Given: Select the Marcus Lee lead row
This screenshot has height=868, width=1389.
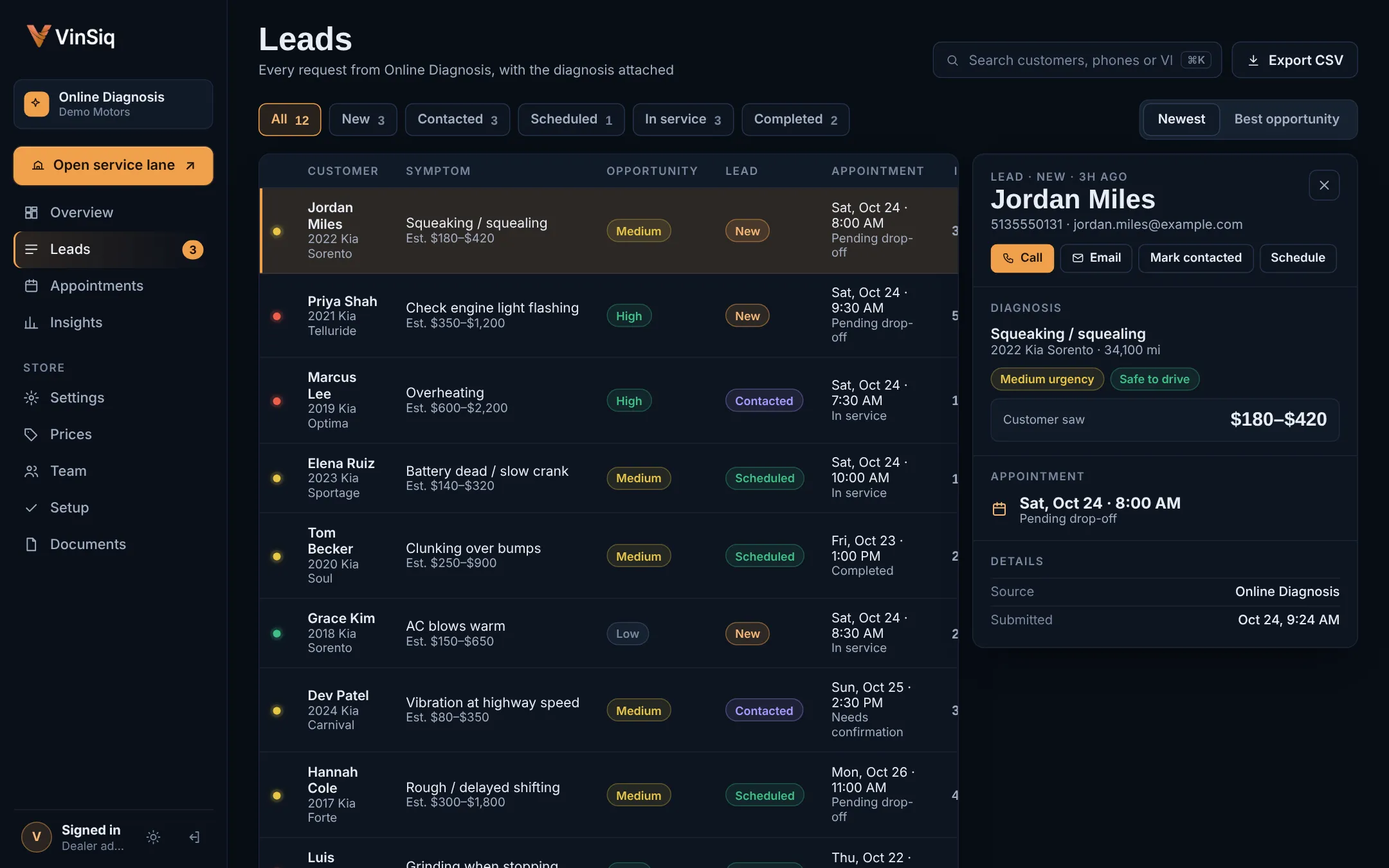Looking at the screenshot, I should 608,401.
